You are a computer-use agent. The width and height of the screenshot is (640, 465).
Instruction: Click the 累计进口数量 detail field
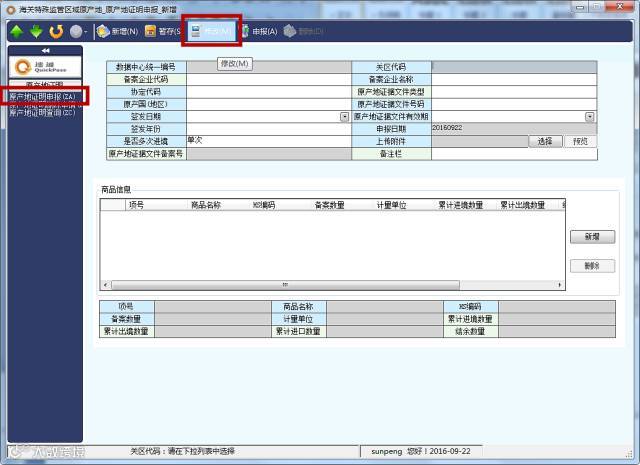[x=385, y=332]
